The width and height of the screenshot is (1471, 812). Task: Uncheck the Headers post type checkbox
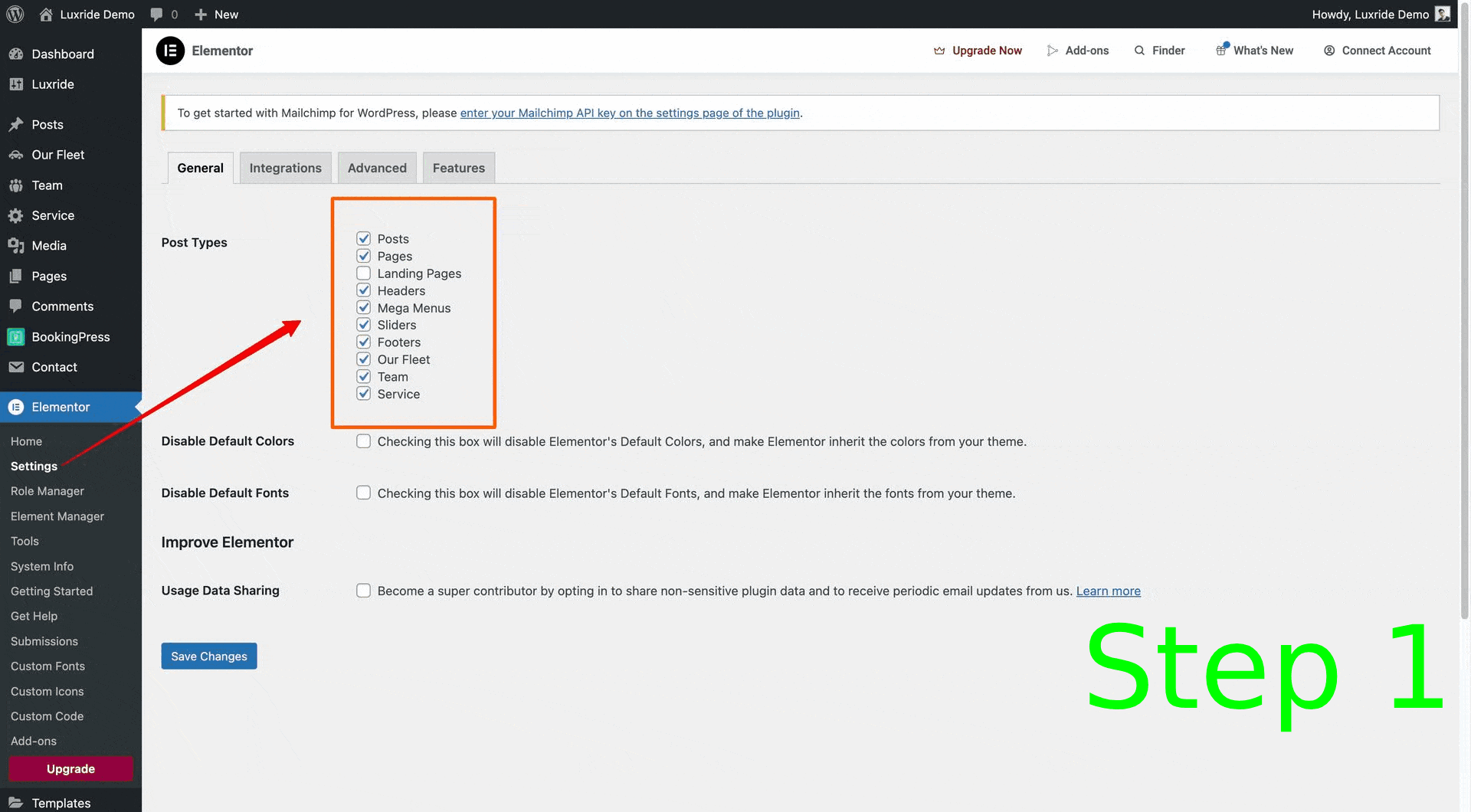pos(364,290)
